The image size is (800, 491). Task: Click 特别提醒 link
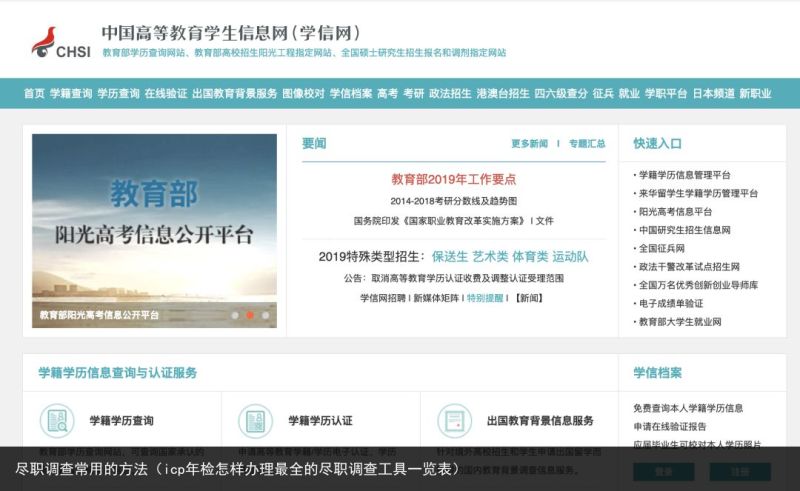coord(485,298)
